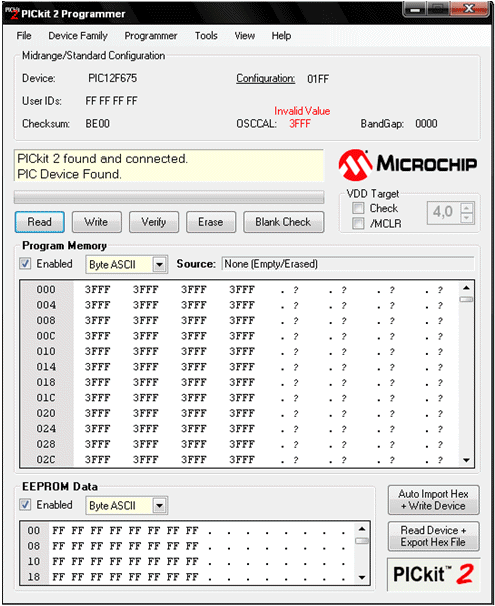Screen dimensions: 495x606
Task: Click the Blank Check button
Action: [x=284, y=222]
